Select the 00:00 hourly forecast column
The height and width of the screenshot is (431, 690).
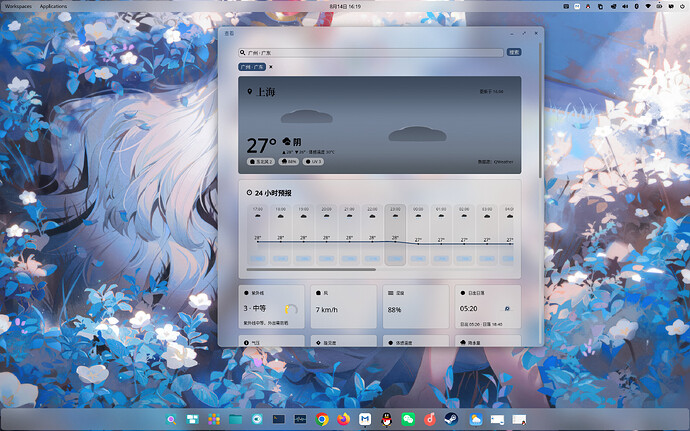(418, 235)
